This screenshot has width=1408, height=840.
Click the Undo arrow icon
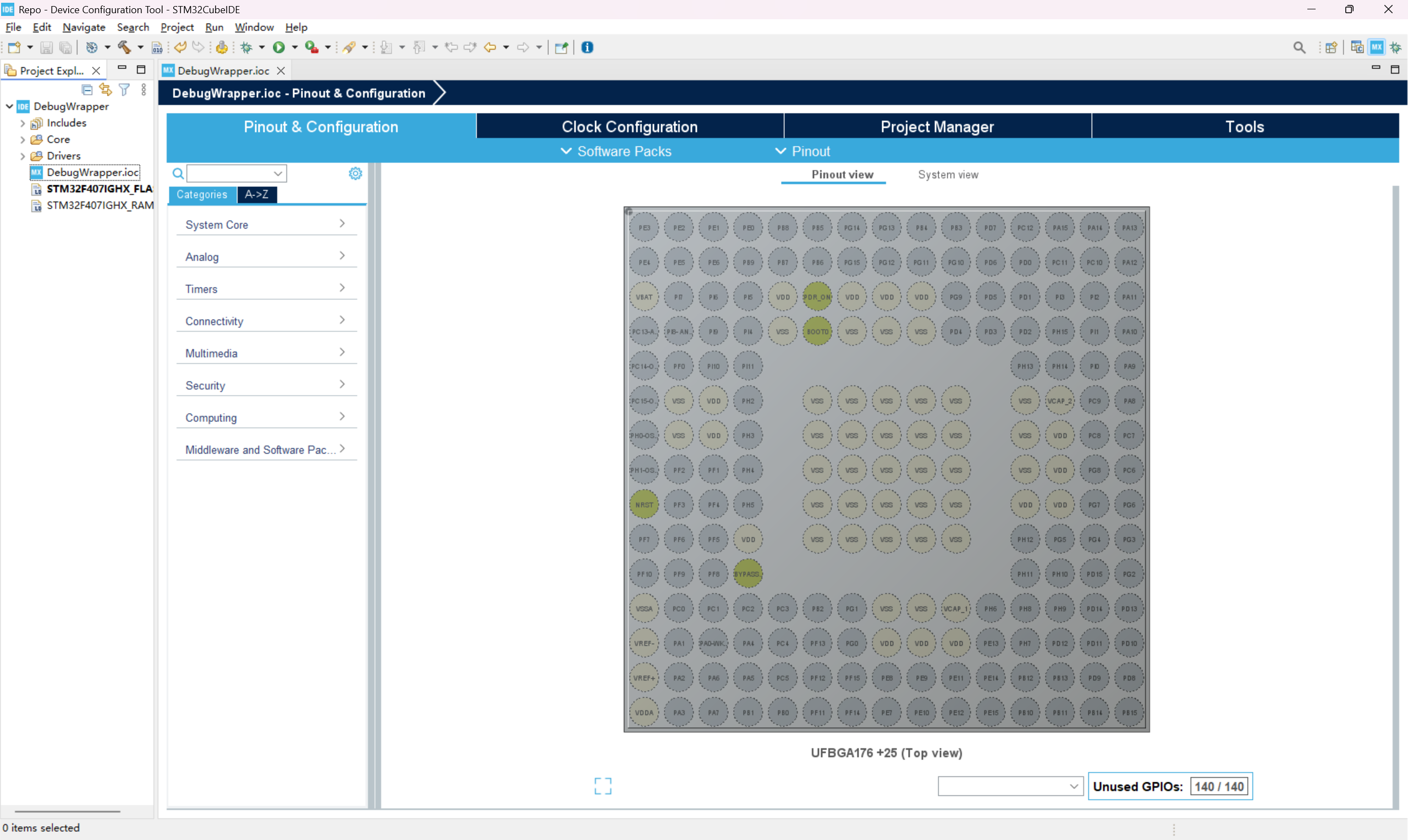coord(180,47)
